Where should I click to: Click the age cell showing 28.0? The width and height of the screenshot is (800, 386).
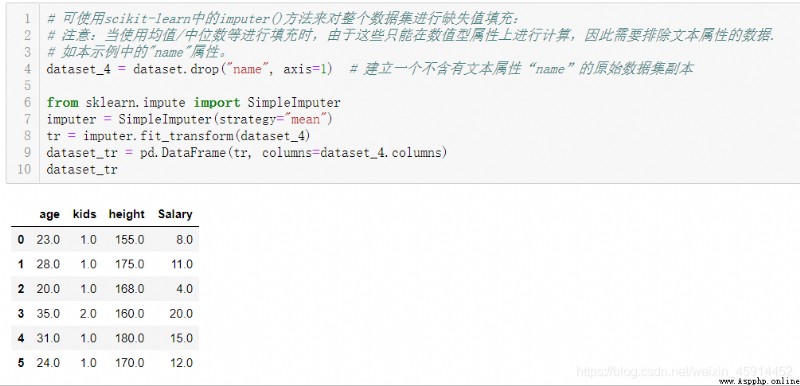click(48, 264)
